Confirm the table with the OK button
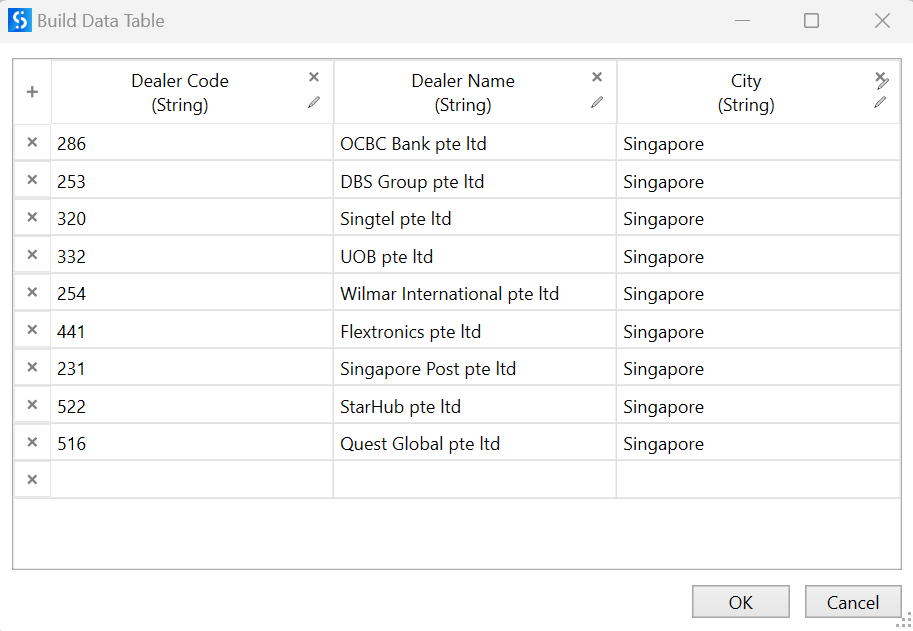The height and width of the screenshot is (631, 913). coord(741,602)
